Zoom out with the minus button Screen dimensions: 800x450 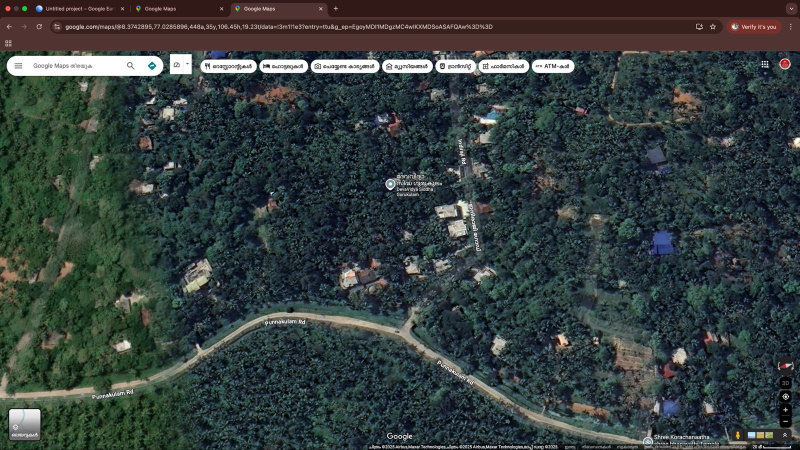pos(785,422)
